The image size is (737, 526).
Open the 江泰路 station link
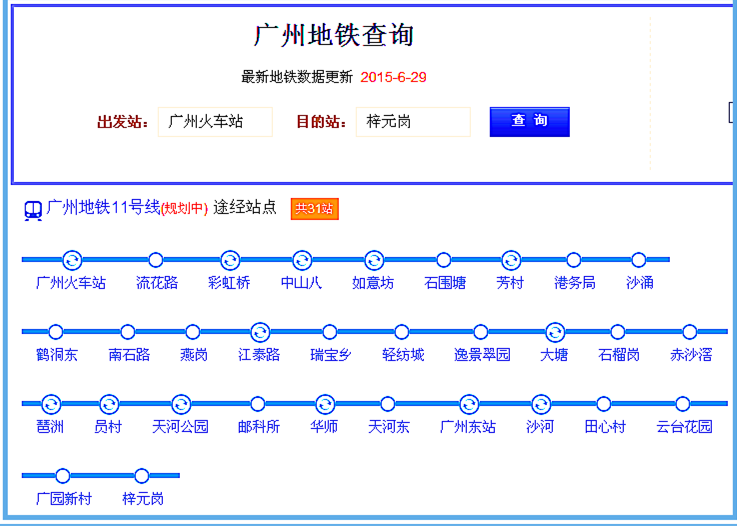[x=259, y=355]
